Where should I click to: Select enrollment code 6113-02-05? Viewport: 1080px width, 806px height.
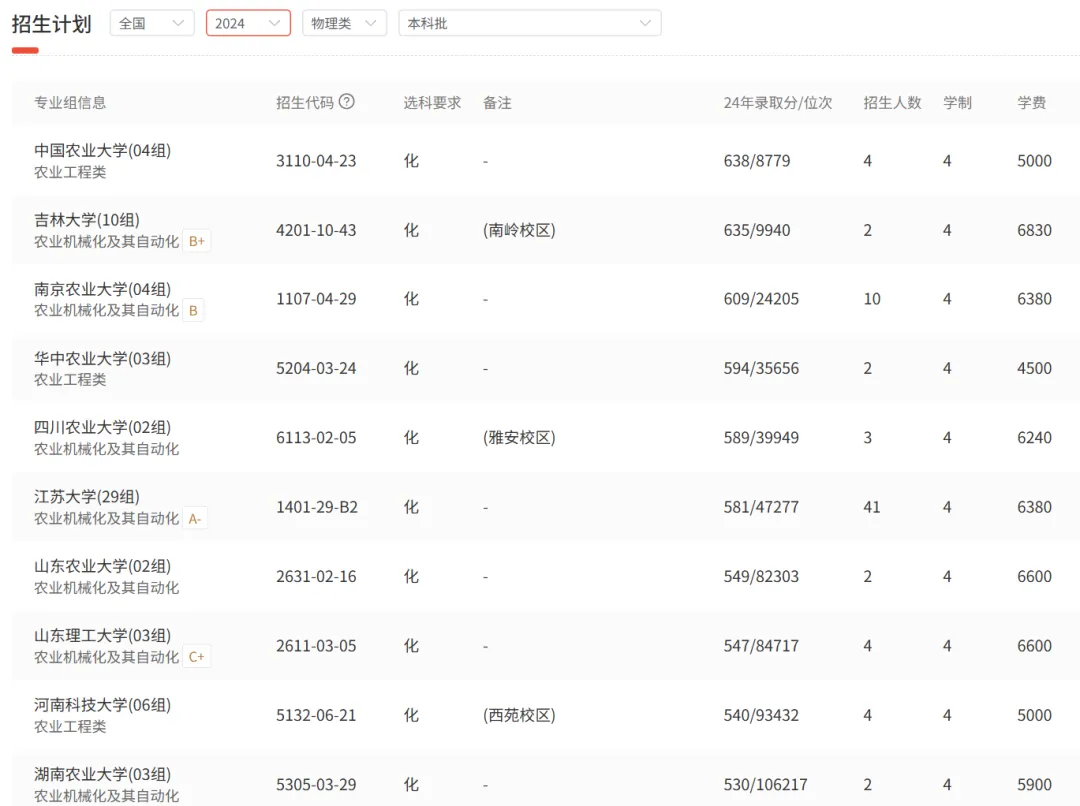(x=316, y=438)
